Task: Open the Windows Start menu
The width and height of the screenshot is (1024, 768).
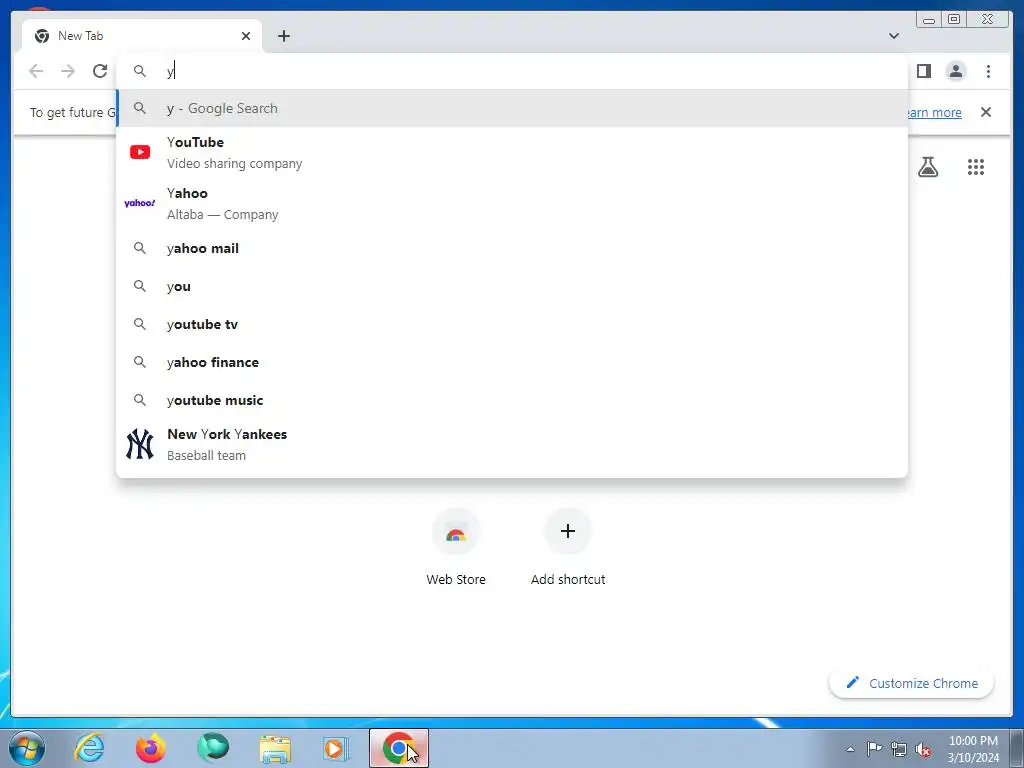Action: (x=26, y=748)
